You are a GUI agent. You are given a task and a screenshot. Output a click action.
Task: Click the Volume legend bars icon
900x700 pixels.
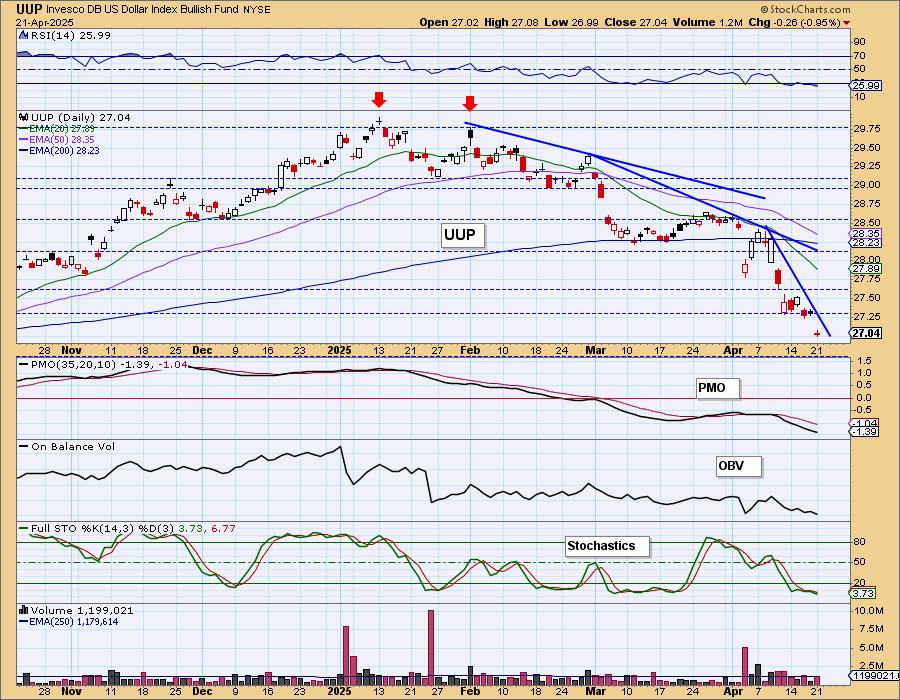pos(24,610)
